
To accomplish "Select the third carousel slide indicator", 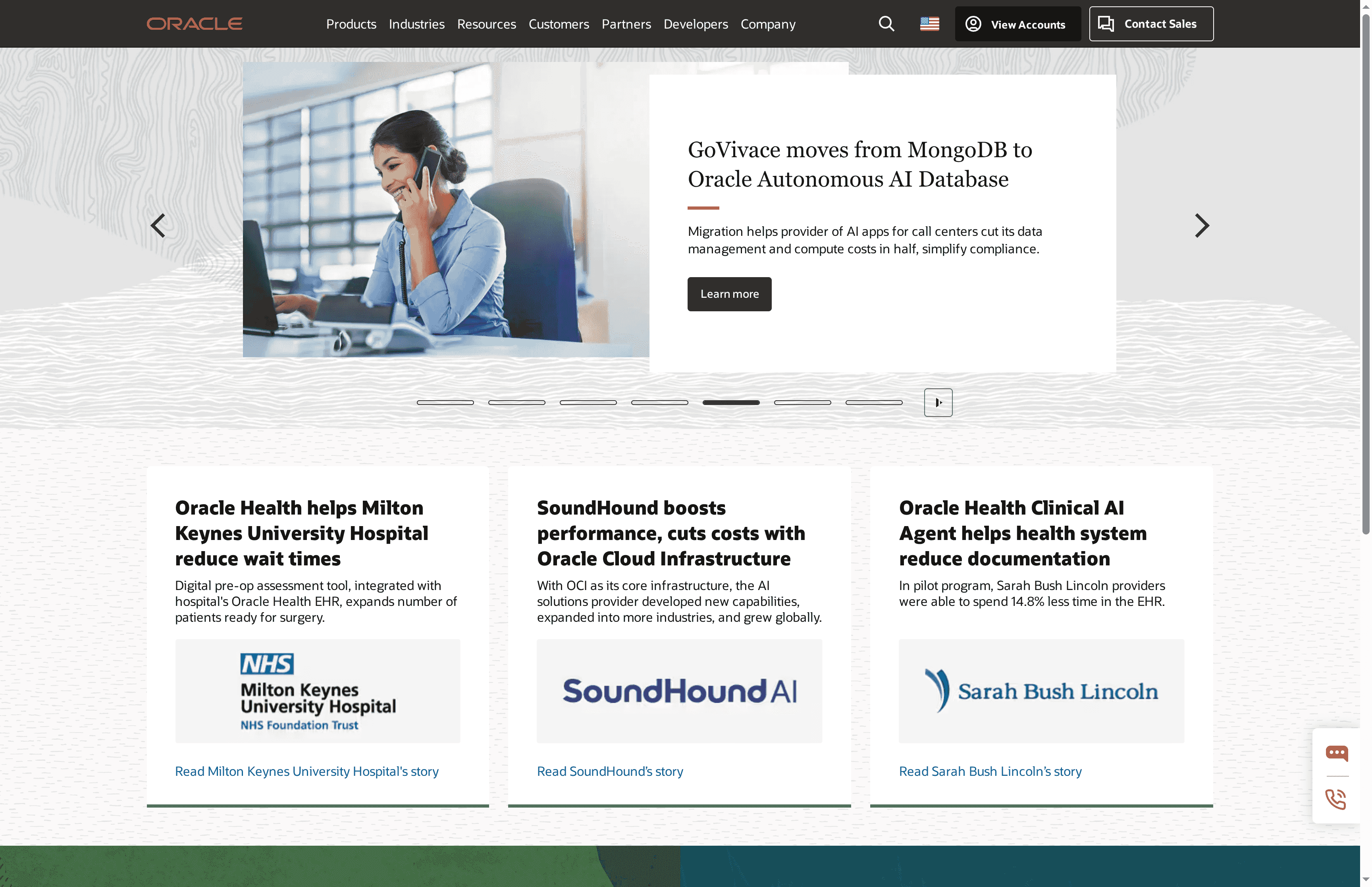I will tap(588, 402).
